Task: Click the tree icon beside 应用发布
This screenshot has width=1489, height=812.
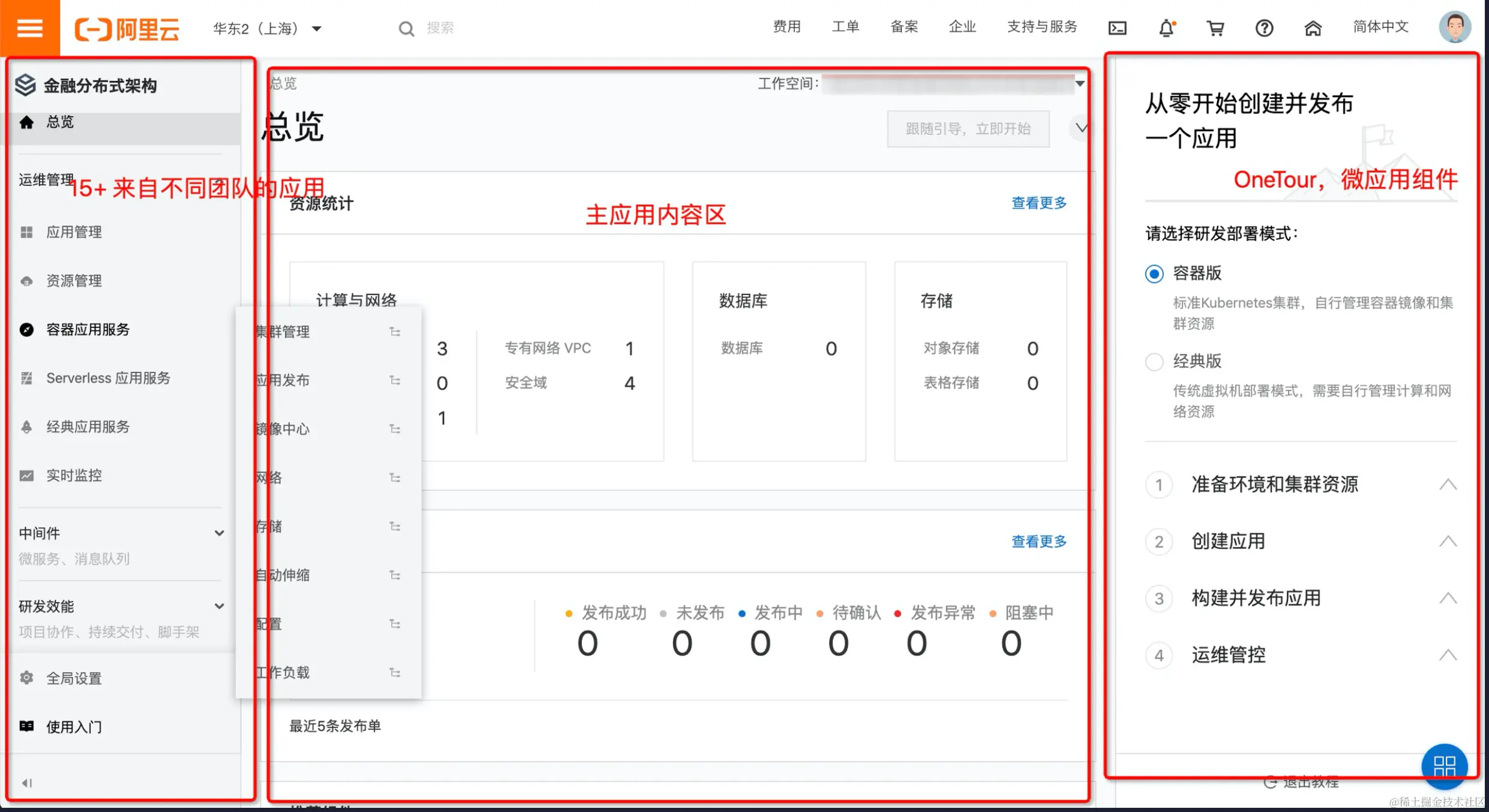Action: (x=394, y=380)
